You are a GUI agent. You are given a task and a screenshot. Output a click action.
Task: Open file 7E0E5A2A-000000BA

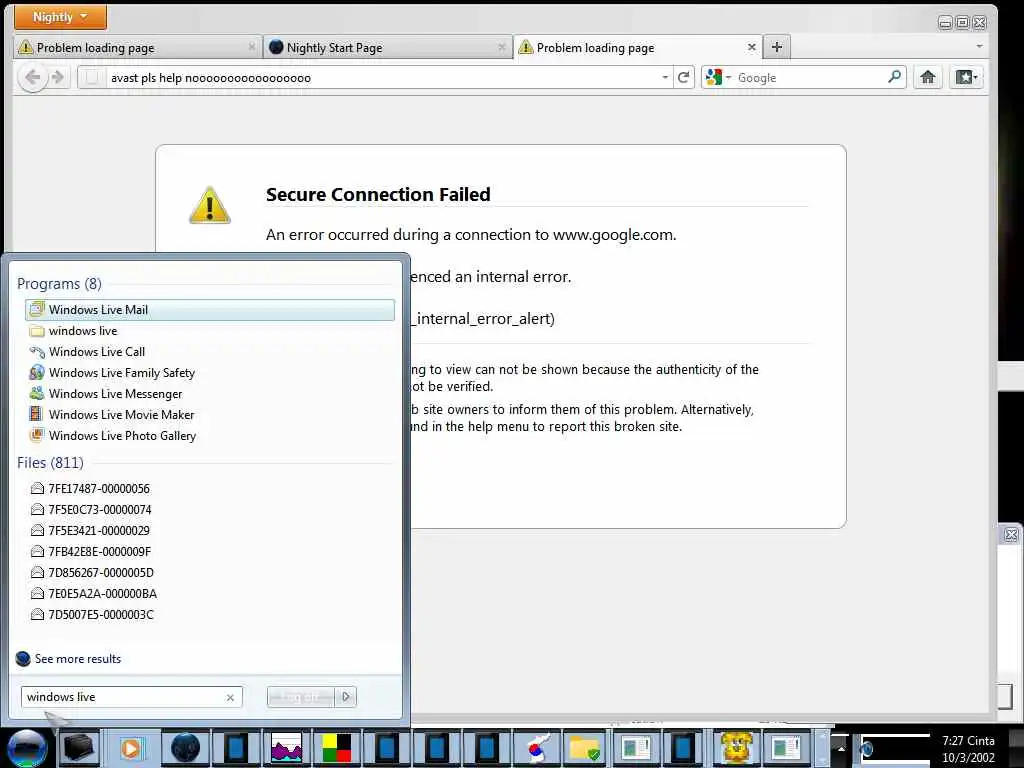click(210, 594)
